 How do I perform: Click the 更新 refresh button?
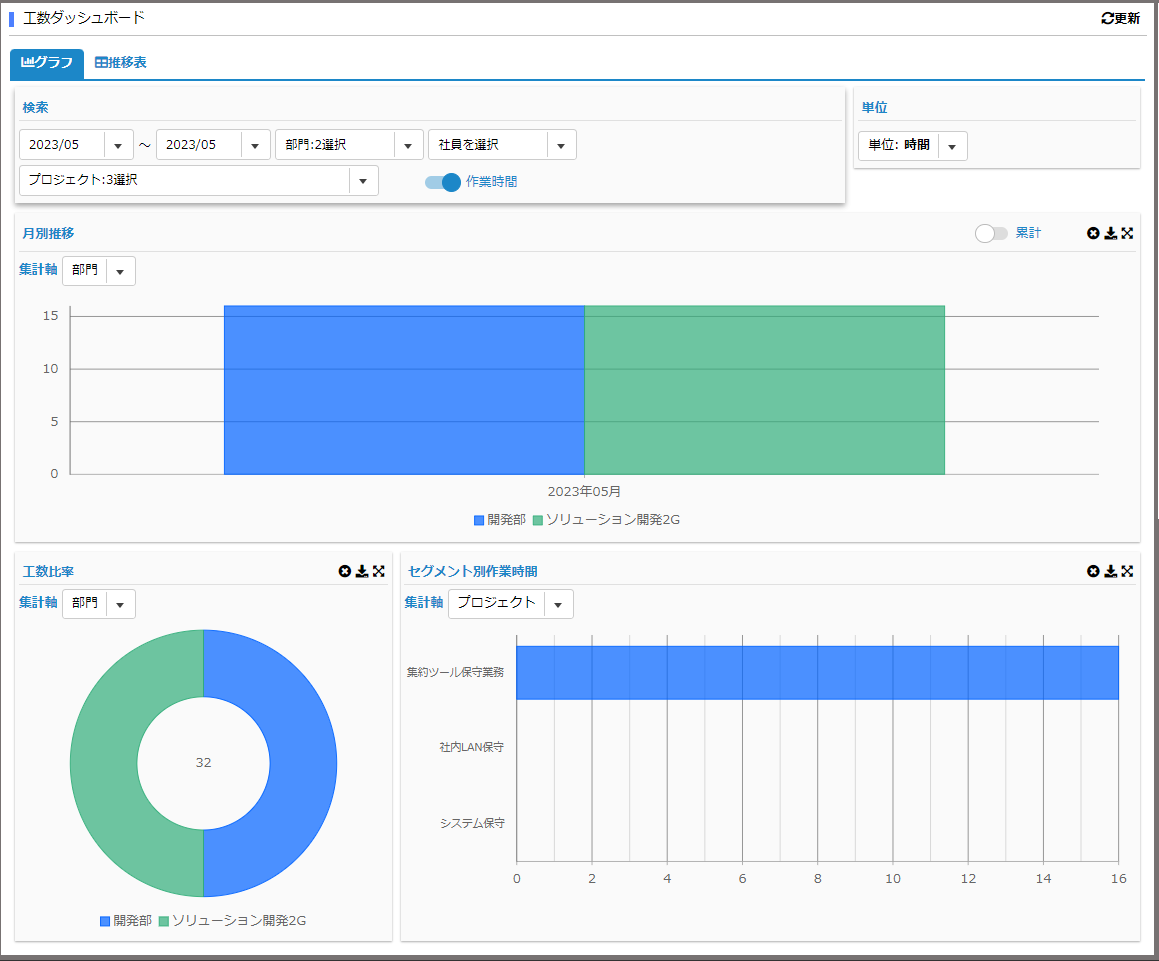tap(1120, 18)
